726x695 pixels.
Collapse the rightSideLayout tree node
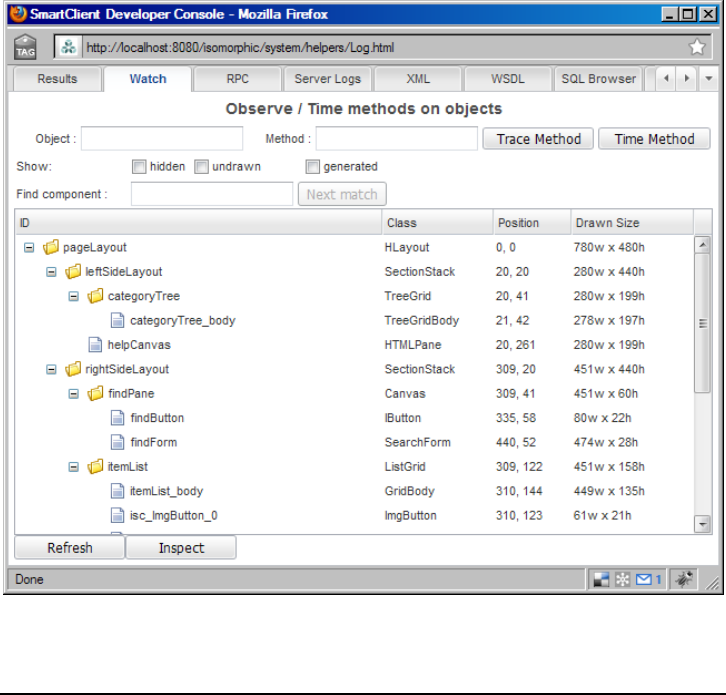[51, 369]
